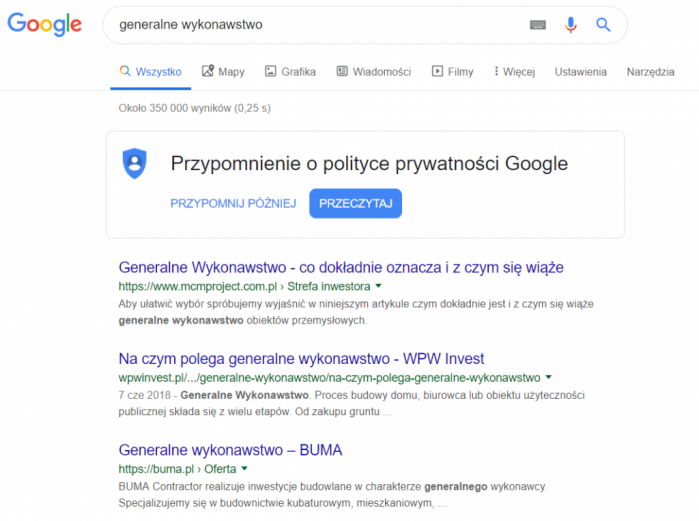The width and height of the screenshot is (699, 521).
Task: Click the Google logo
Action: 44,24
